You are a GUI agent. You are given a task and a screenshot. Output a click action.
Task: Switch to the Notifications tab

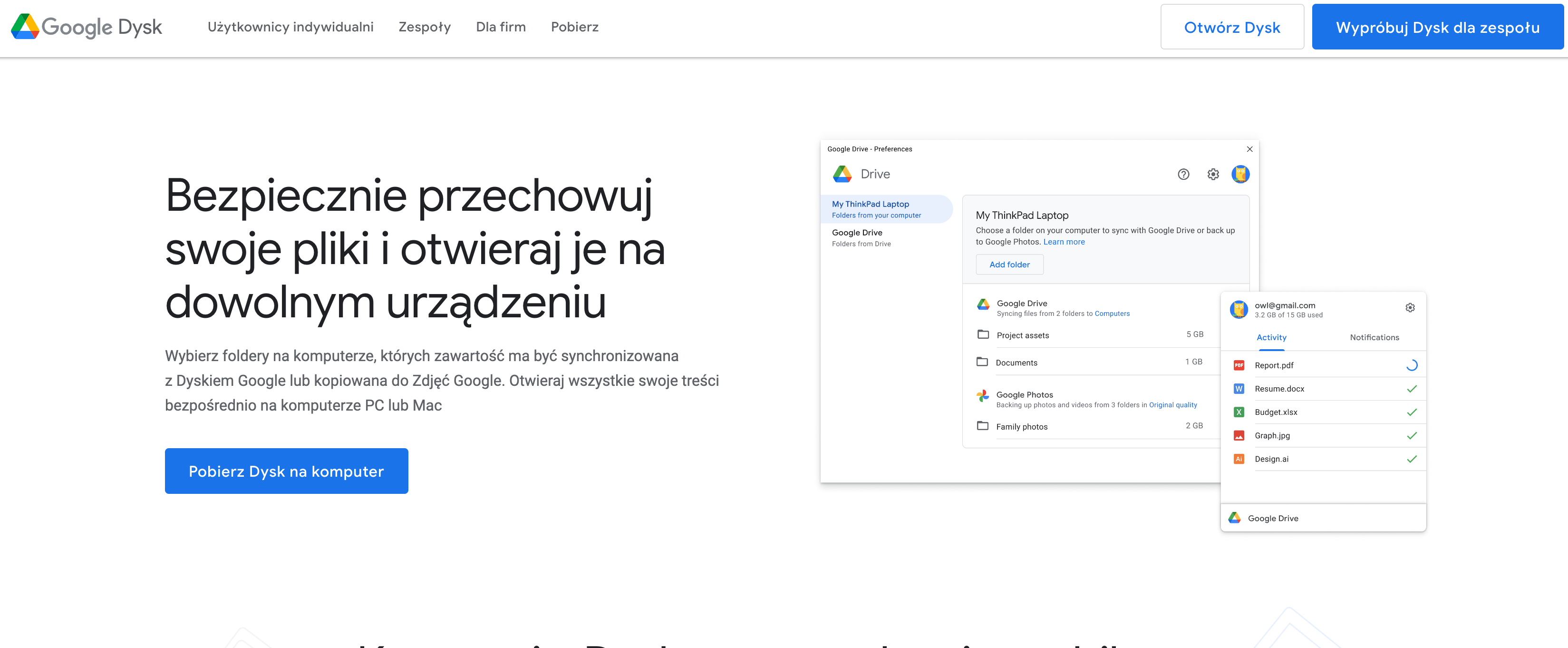[x=1374, y=337]
